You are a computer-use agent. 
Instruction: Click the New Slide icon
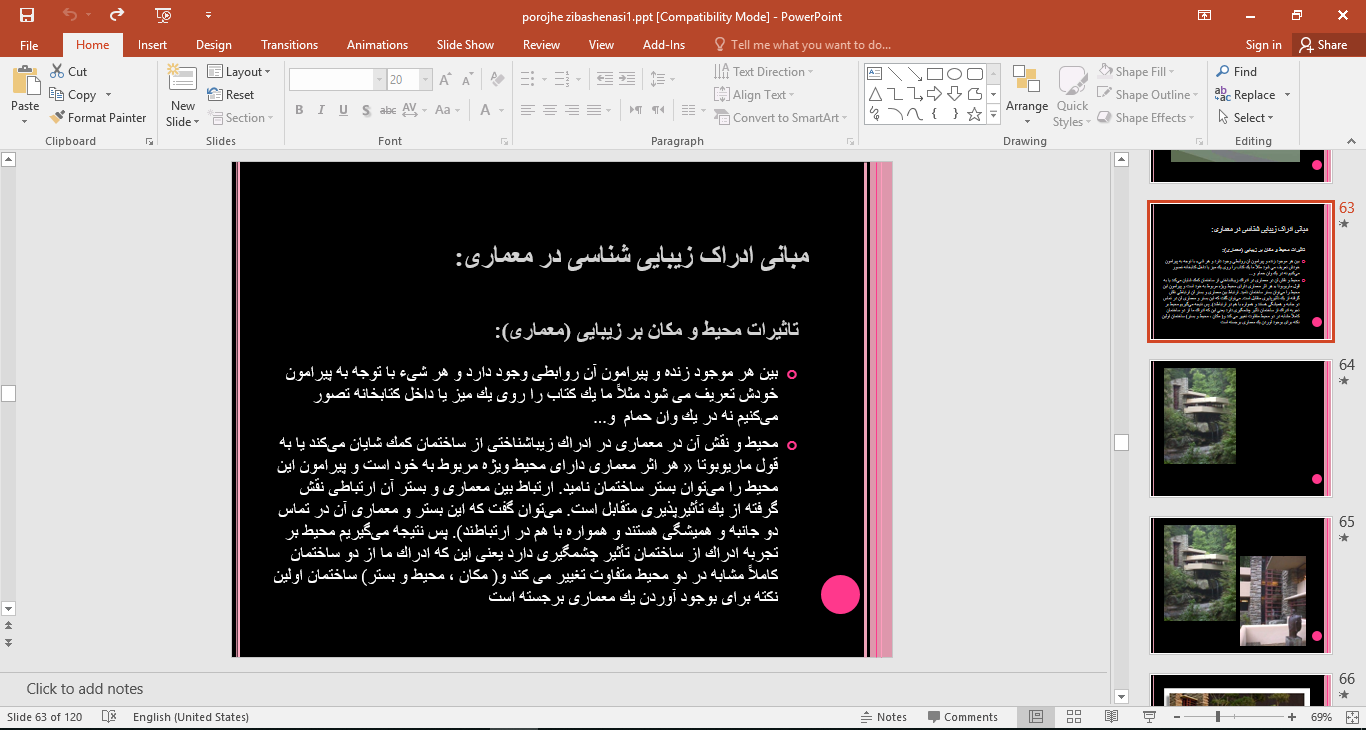tap(182, 79)
